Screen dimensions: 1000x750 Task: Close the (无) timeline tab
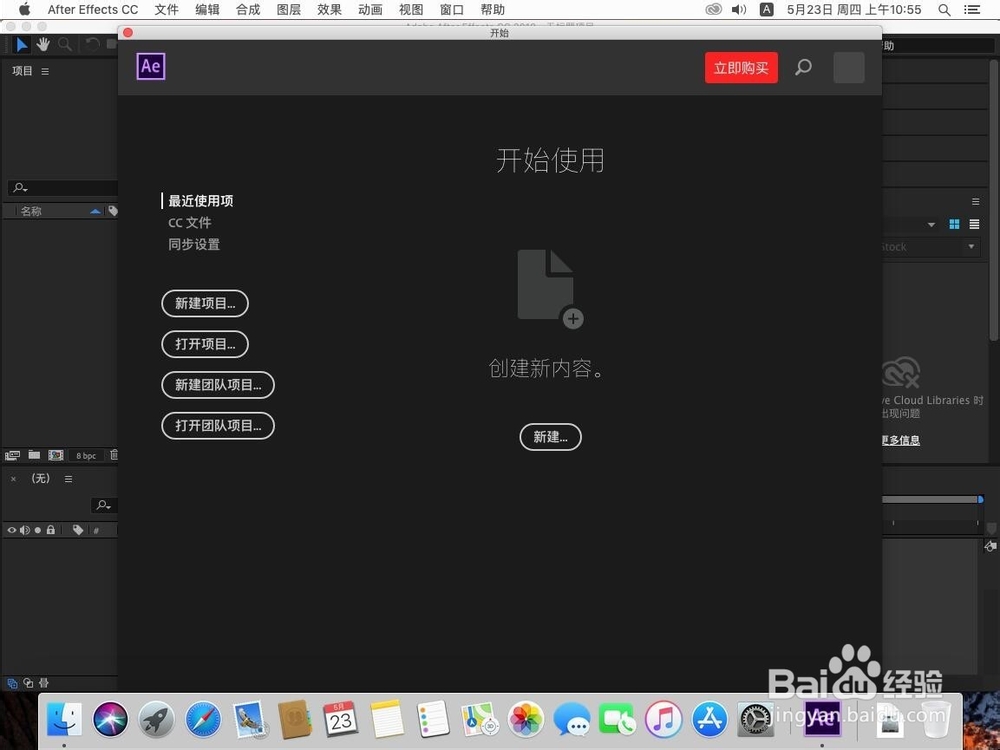coord(13,479)
